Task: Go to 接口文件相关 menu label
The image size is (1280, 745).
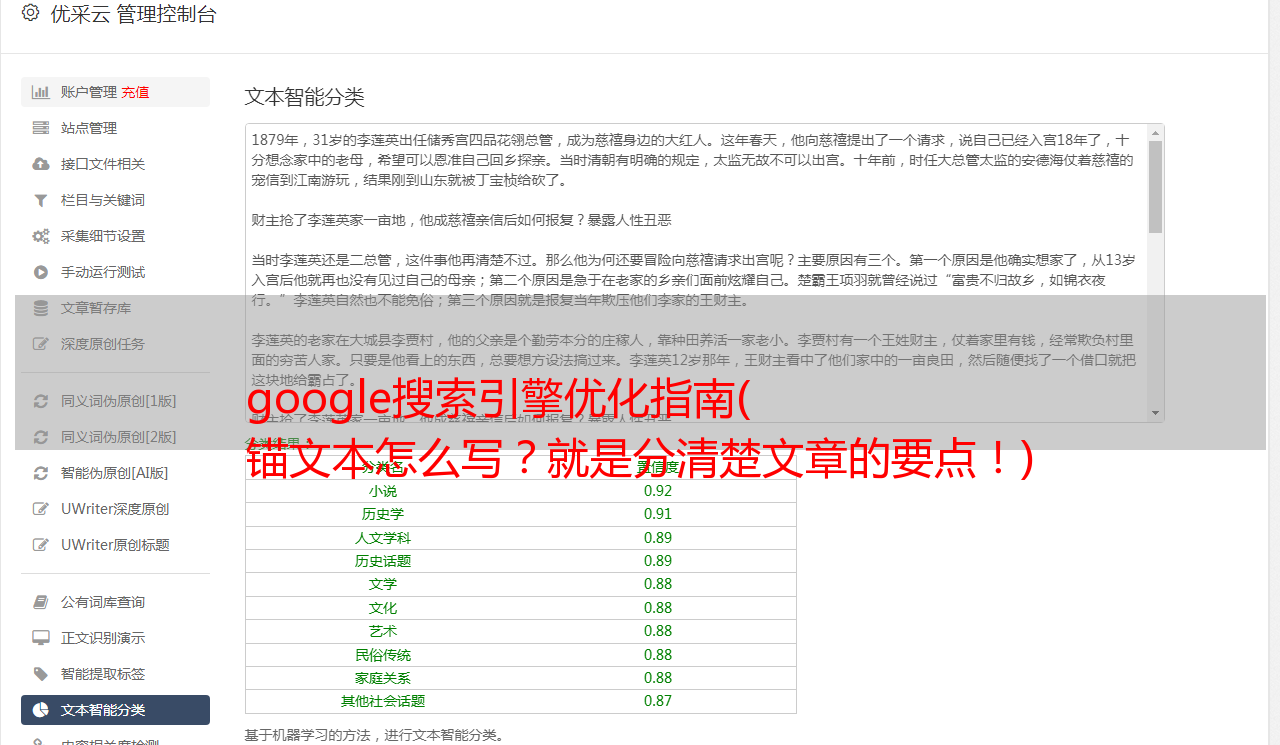Action: click(x=103, y=164)
